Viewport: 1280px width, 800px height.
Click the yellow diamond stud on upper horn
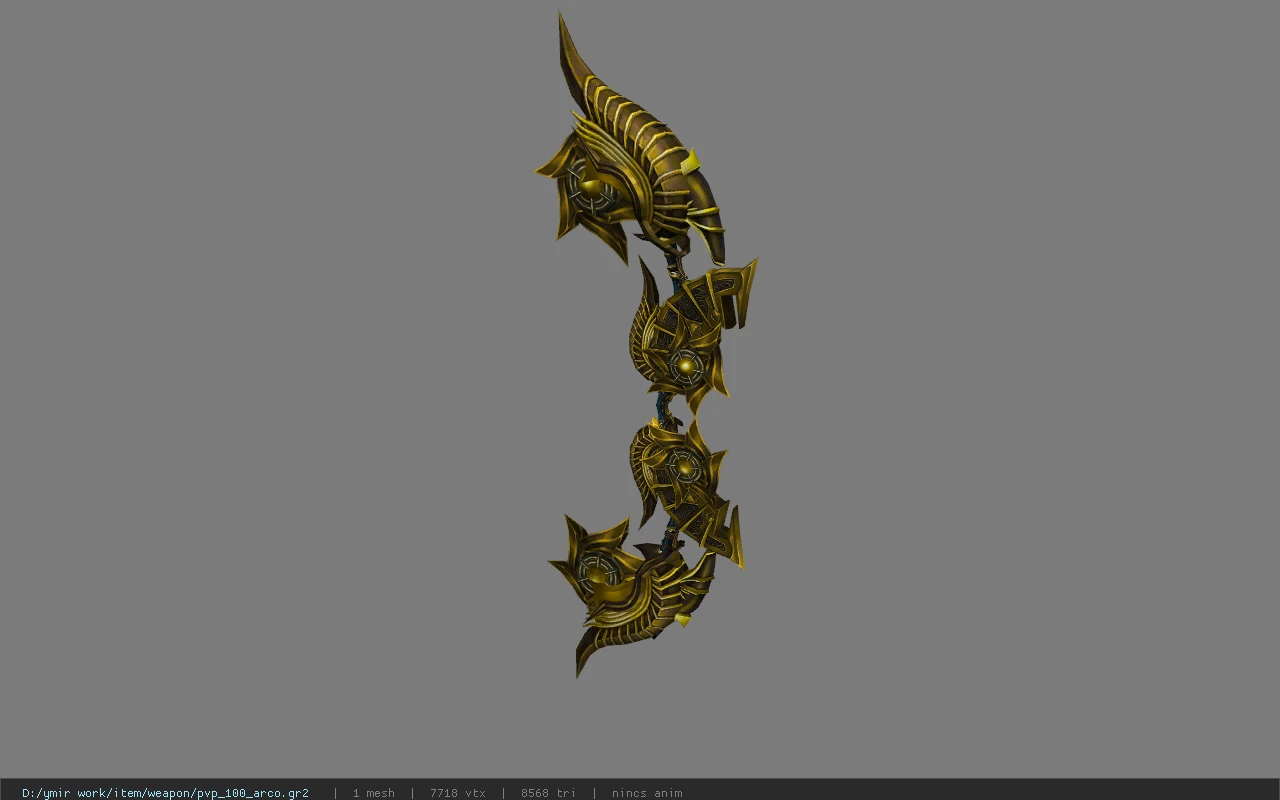[x=690, y=162]
